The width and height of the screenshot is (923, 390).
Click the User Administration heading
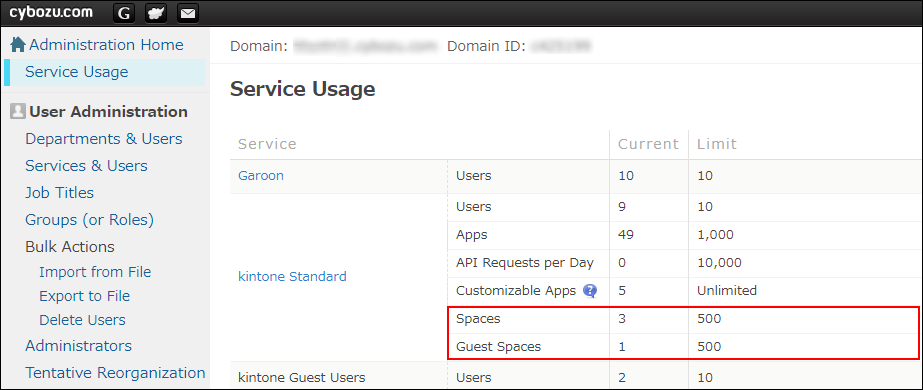(x=108, y=112)
